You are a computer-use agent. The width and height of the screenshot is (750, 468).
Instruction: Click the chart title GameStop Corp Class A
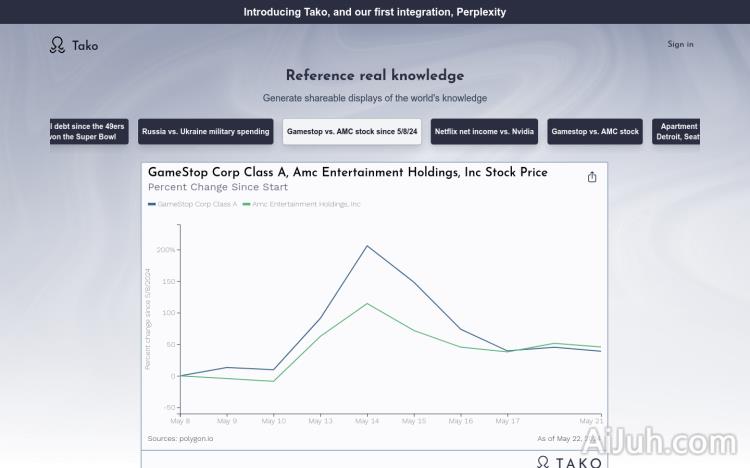point(347,172)
